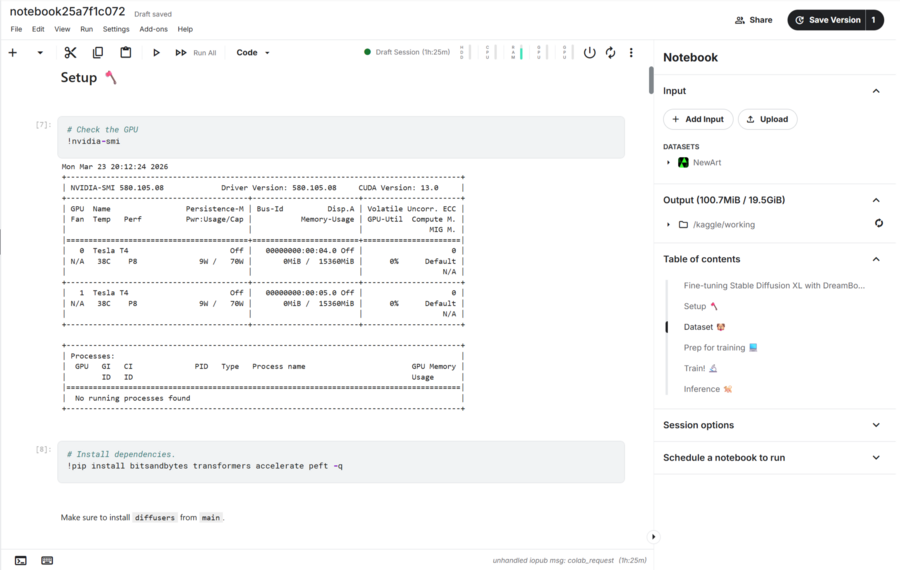Image resolution: width=900 pixels, height=570 pixels.
Task: Click the nvidia-smi code cell
Action: coord(341,137)
